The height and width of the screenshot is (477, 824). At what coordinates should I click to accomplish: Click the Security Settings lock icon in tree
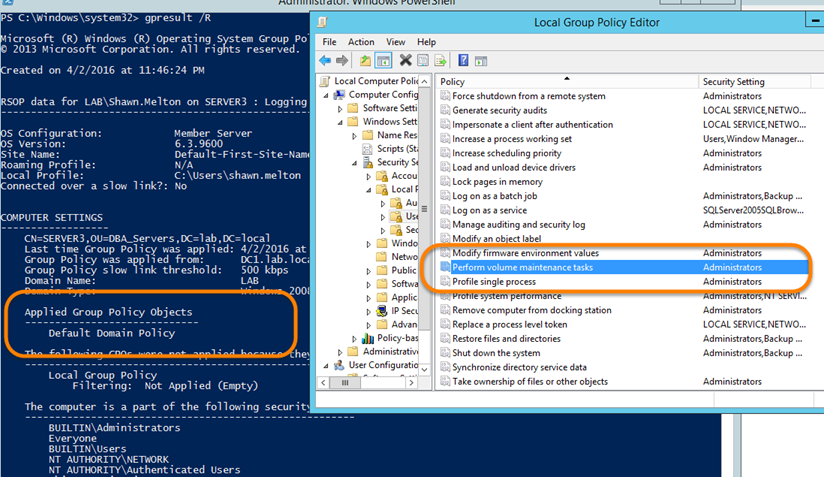368,162
